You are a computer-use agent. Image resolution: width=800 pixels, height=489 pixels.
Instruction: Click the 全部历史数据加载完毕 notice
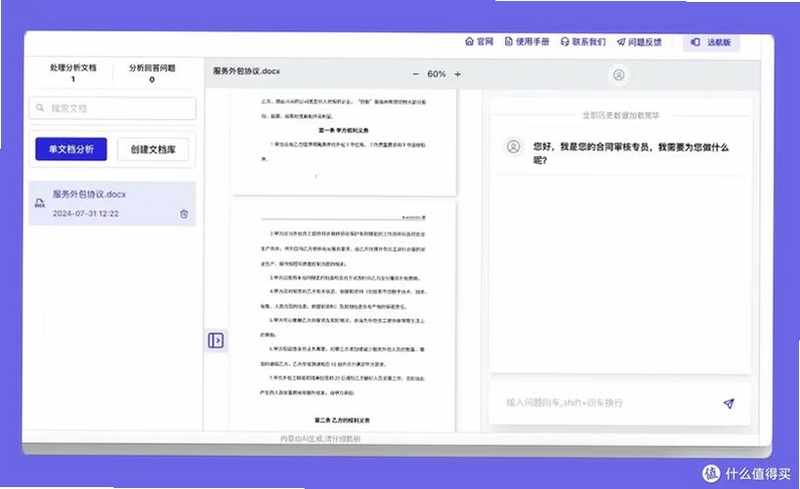pos(621,115)
